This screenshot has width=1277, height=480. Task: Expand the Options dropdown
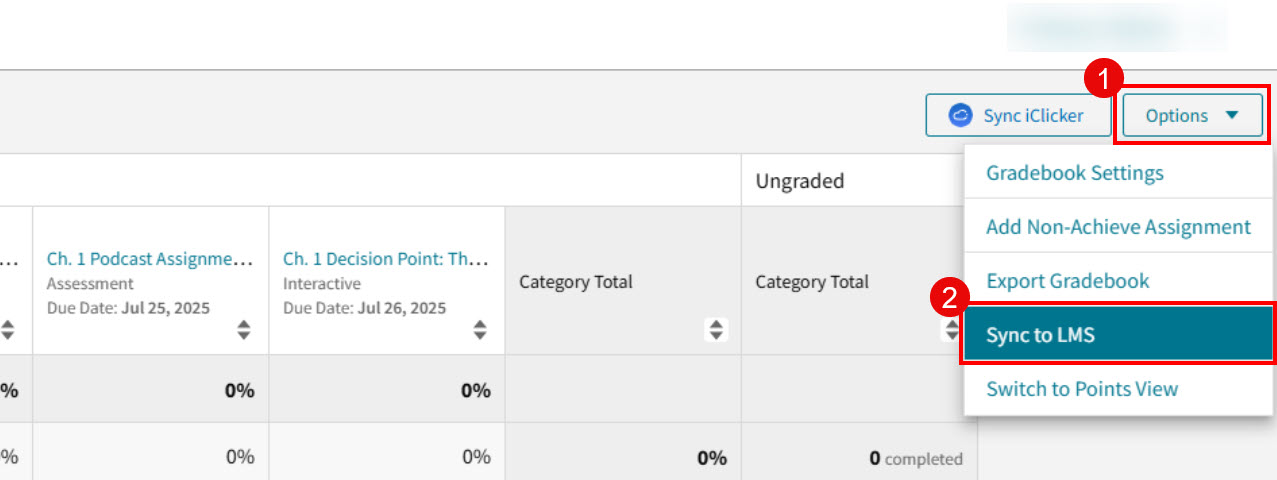(1192, 116)
